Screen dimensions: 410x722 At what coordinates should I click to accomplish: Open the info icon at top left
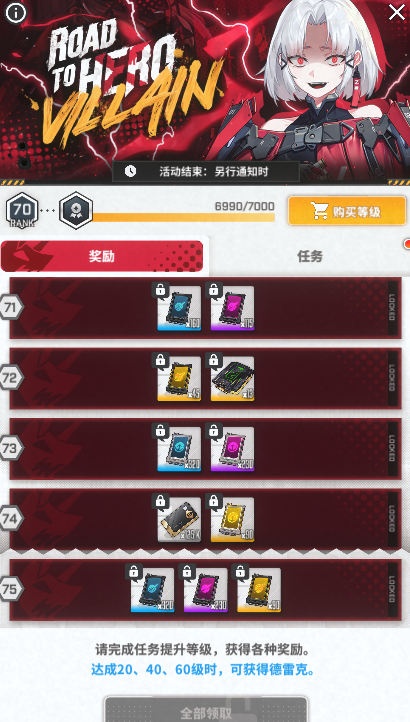[x=16, y=13]
